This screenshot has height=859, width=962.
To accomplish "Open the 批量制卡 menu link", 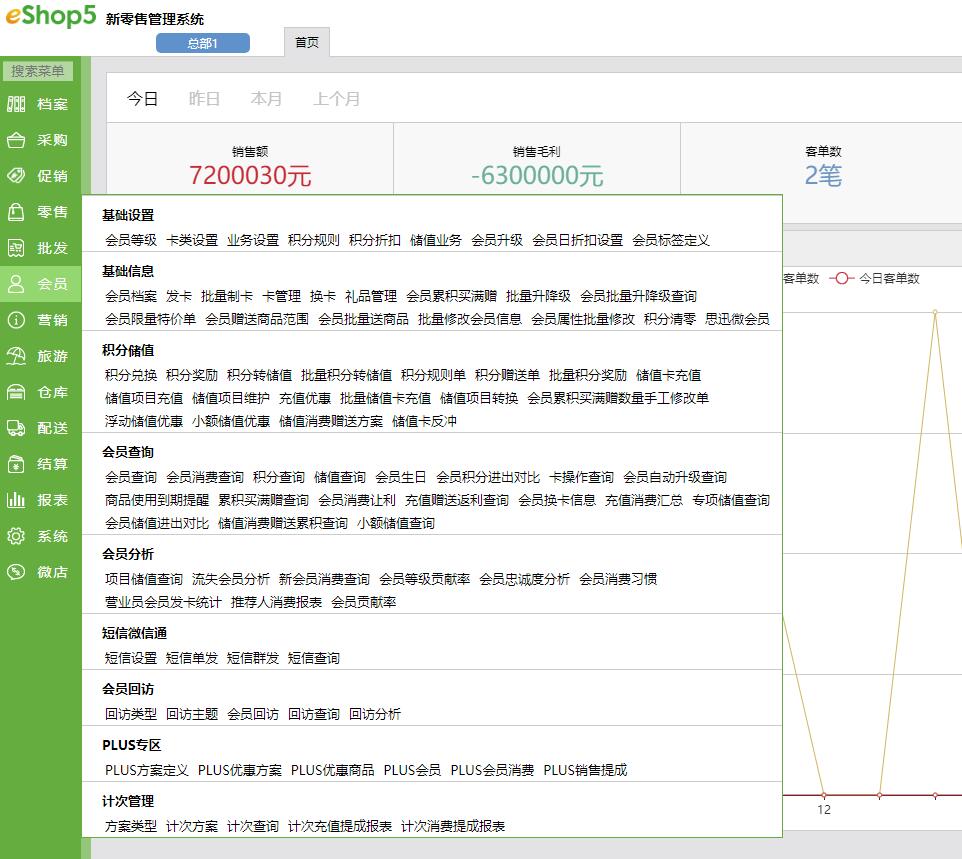I will 226,296.
